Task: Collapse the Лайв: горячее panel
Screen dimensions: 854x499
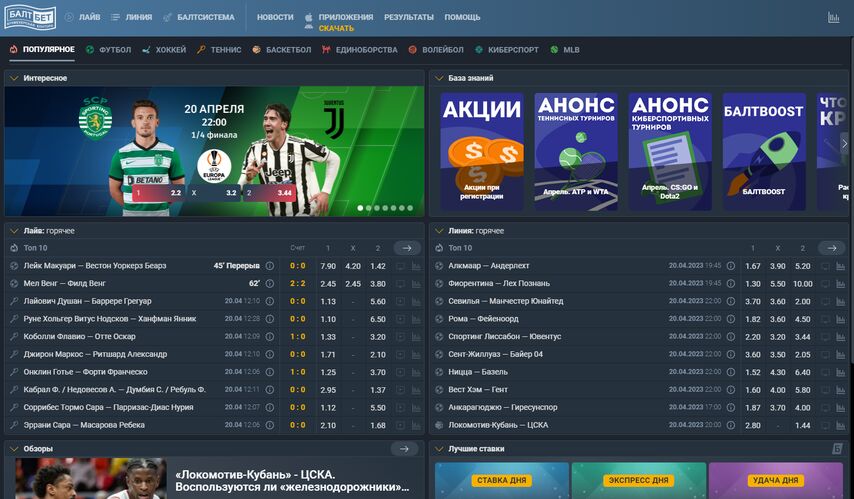Action: click(x=14, y=231)
